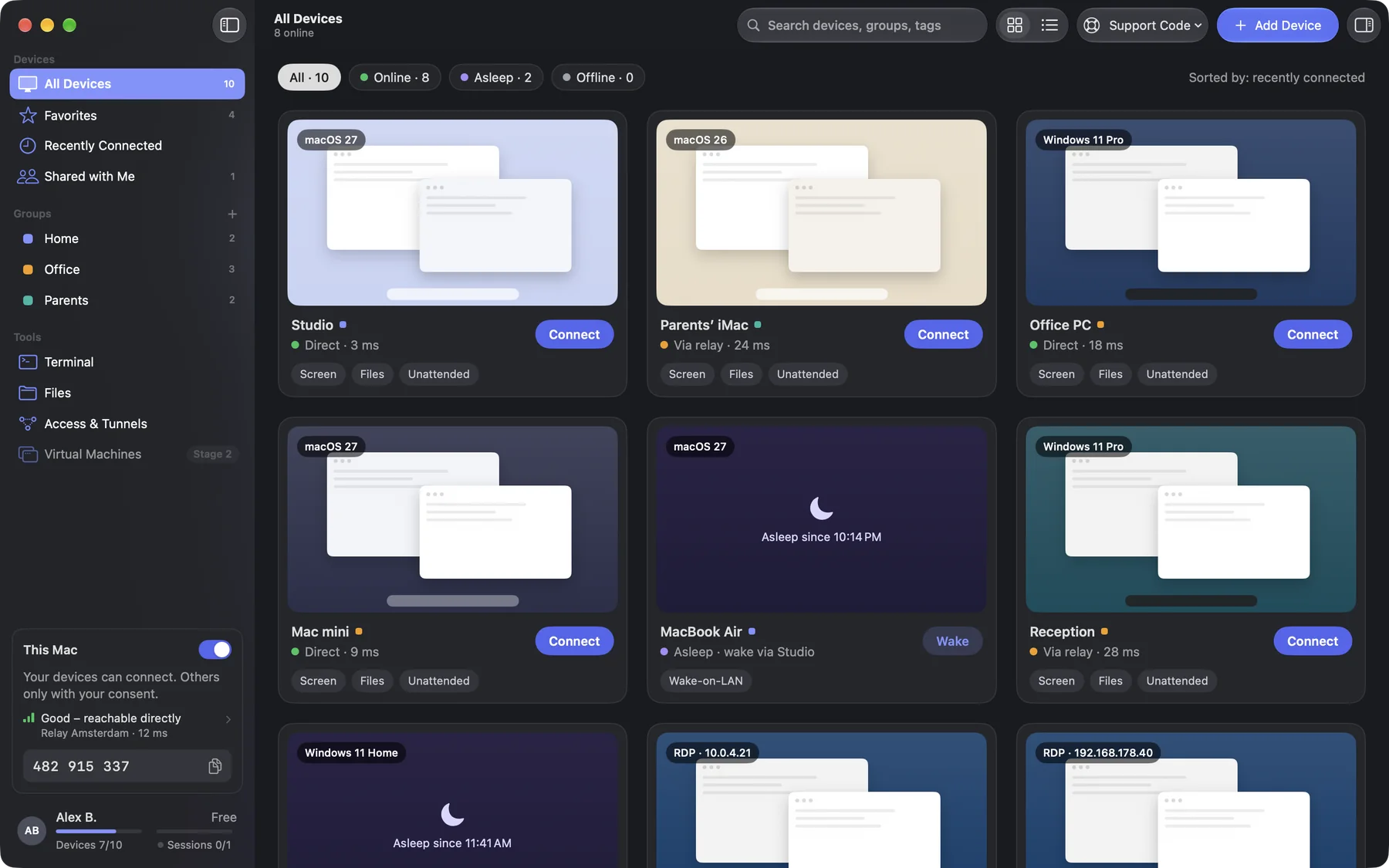Select the Home group purple swatch
The height and width of the screenshot is (868, 1389).
pyautogui.click(x=28, y=238)
